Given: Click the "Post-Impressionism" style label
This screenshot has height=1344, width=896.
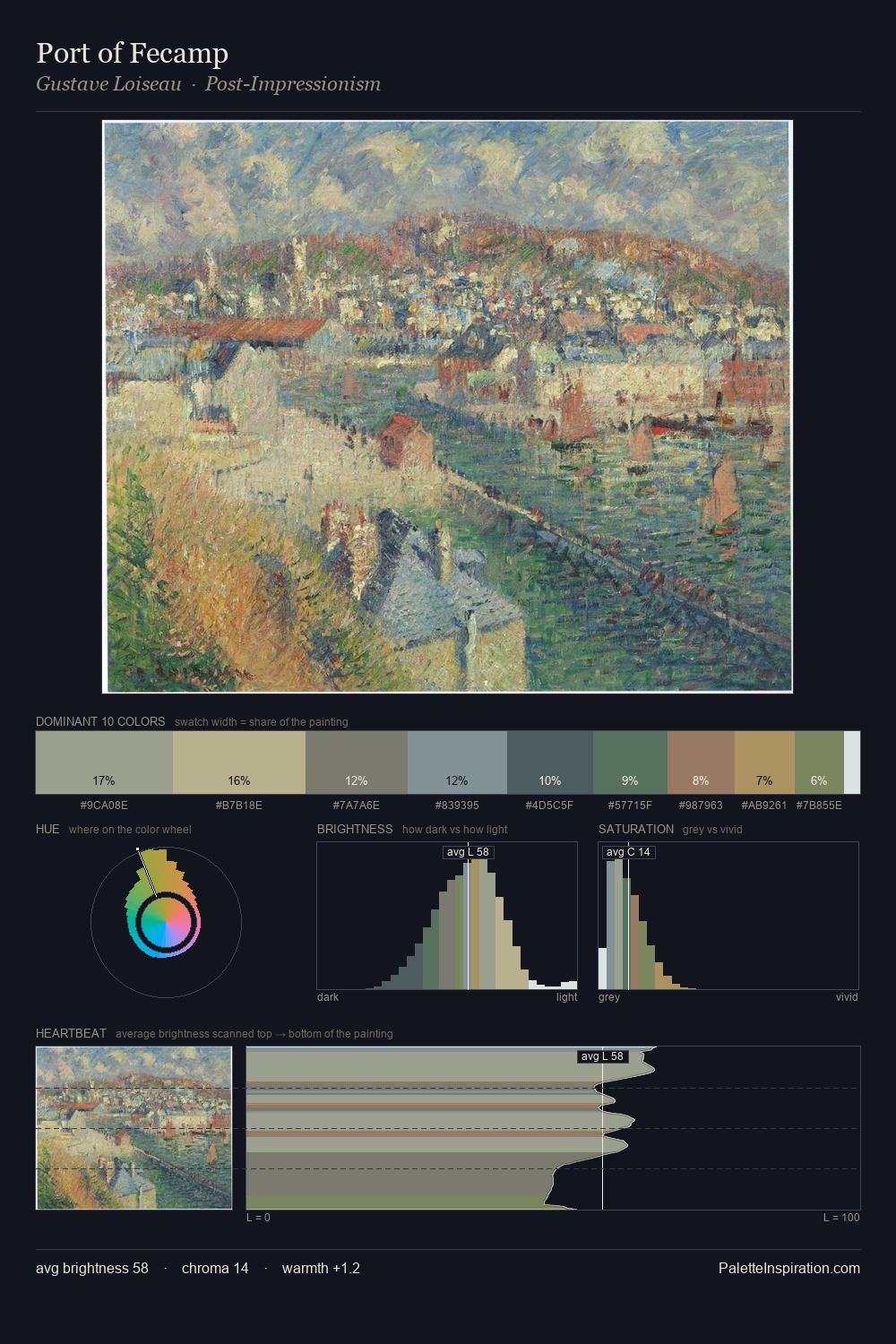Looking at the screenshot, I should (x=293, y=84).
